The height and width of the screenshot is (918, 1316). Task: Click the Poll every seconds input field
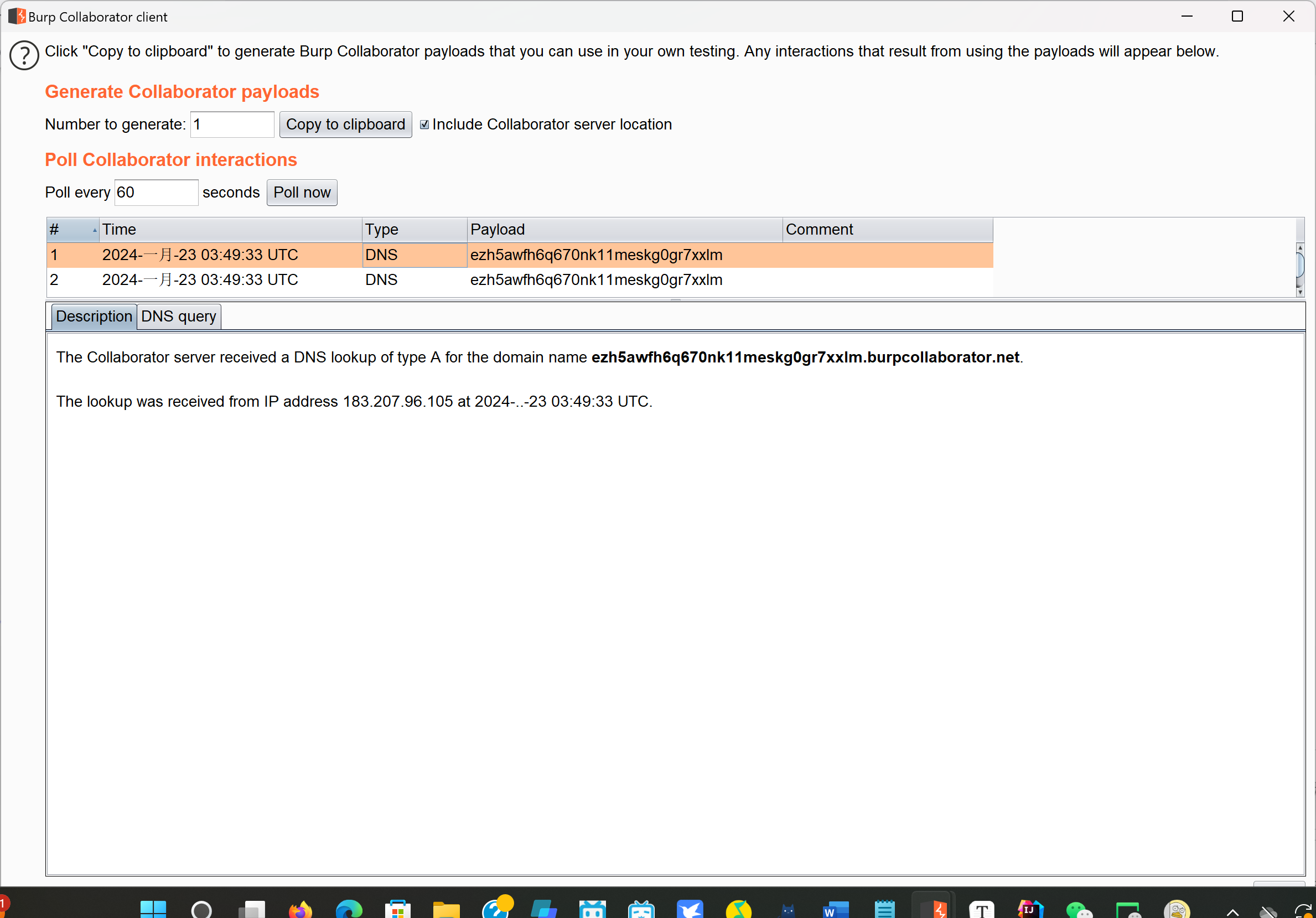pyautogui.click(x=155, y=192)
